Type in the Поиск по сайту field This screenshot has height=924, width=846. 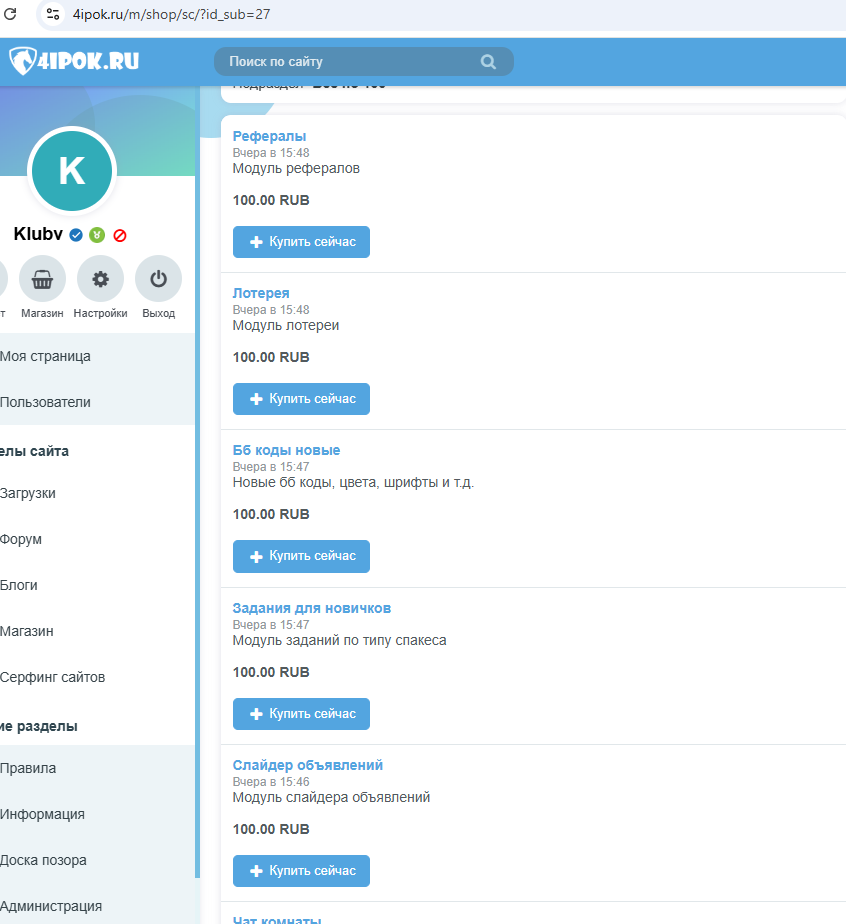350,62
